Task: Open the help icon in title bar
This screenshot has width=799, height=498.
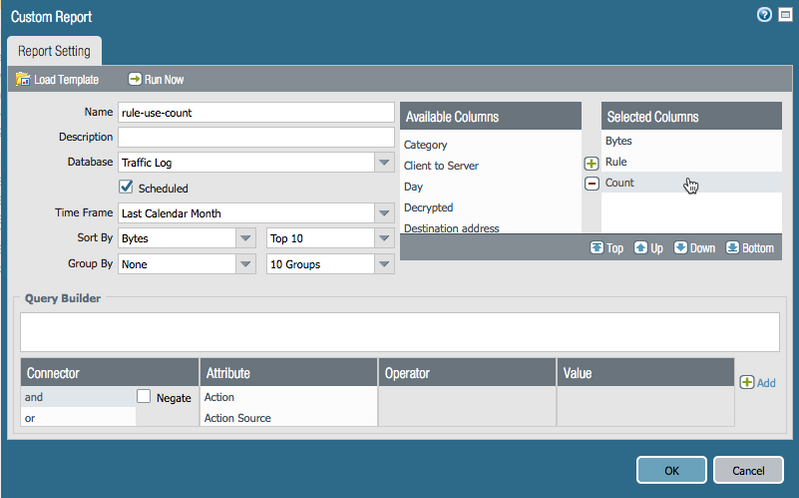Action: tap(765, 15)
